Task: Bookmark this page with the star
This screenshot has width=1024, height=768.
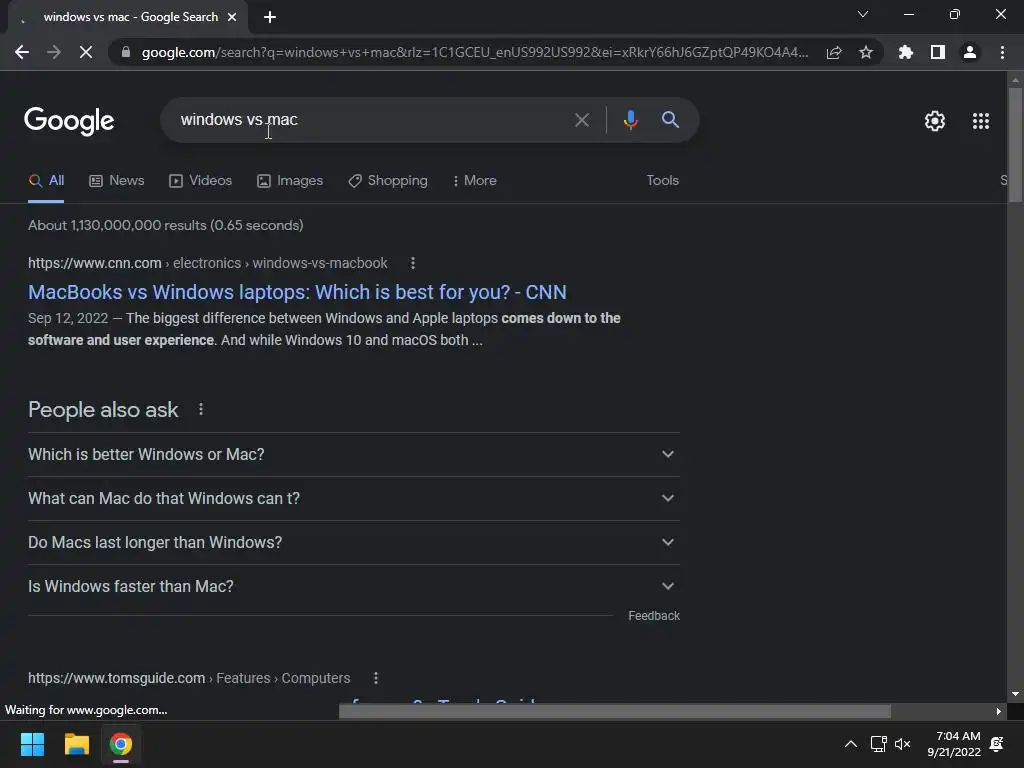Action: coord(866,52)
